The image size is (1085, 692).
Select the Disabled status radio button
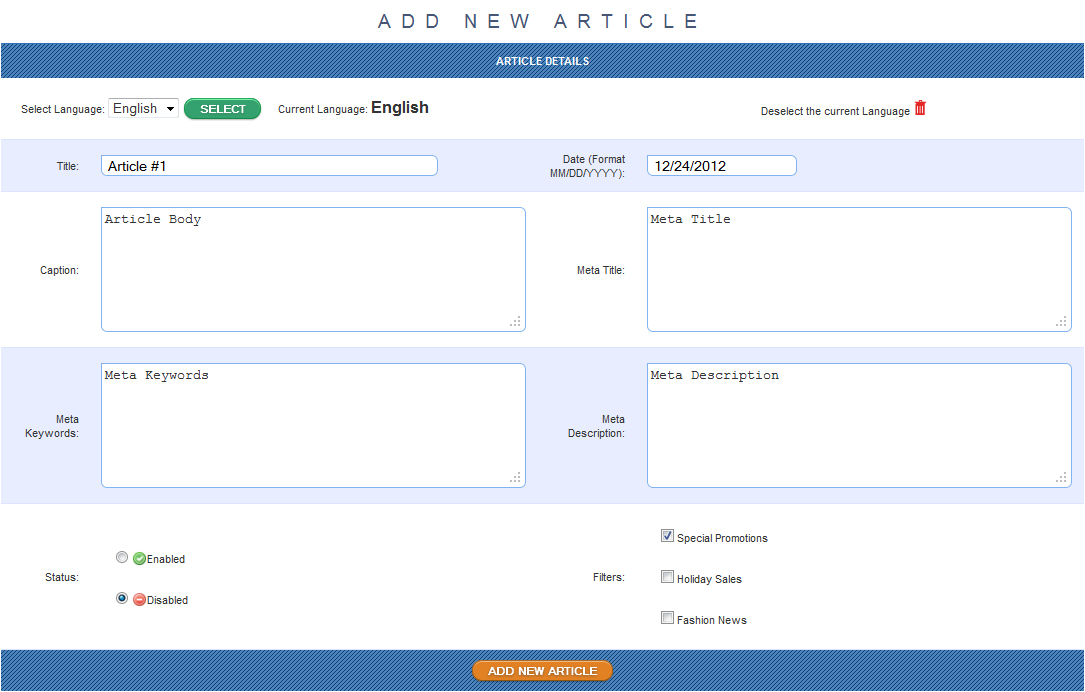pos(122,599)
